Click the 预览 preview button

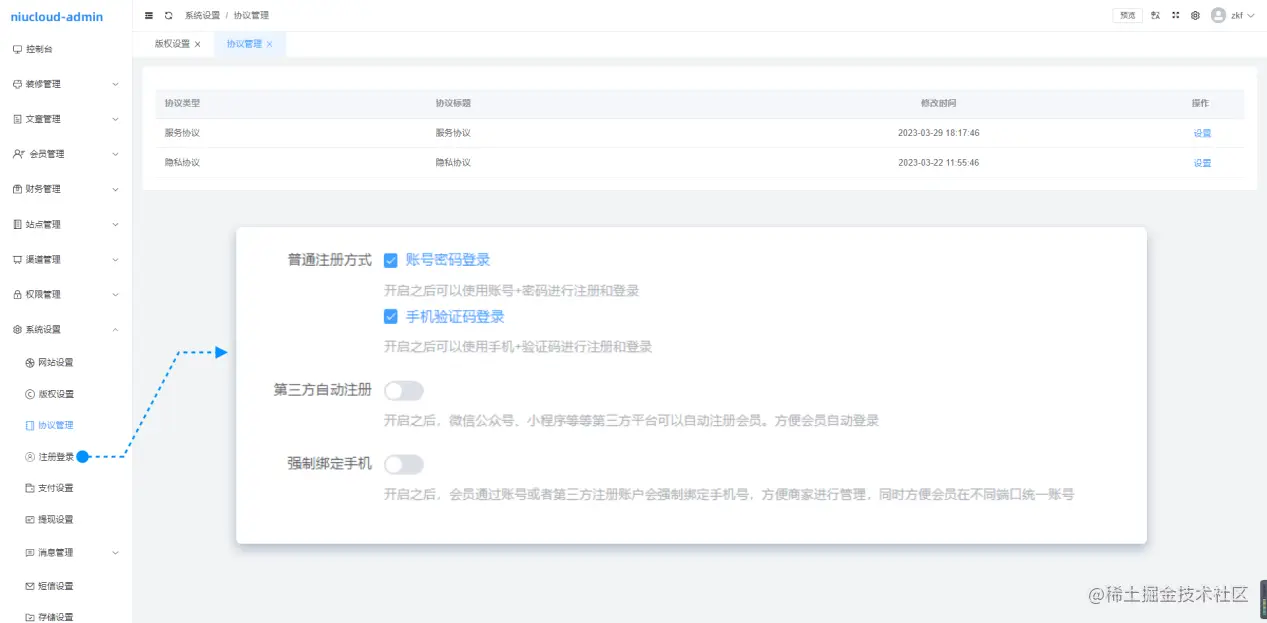tap(1127, 15)
